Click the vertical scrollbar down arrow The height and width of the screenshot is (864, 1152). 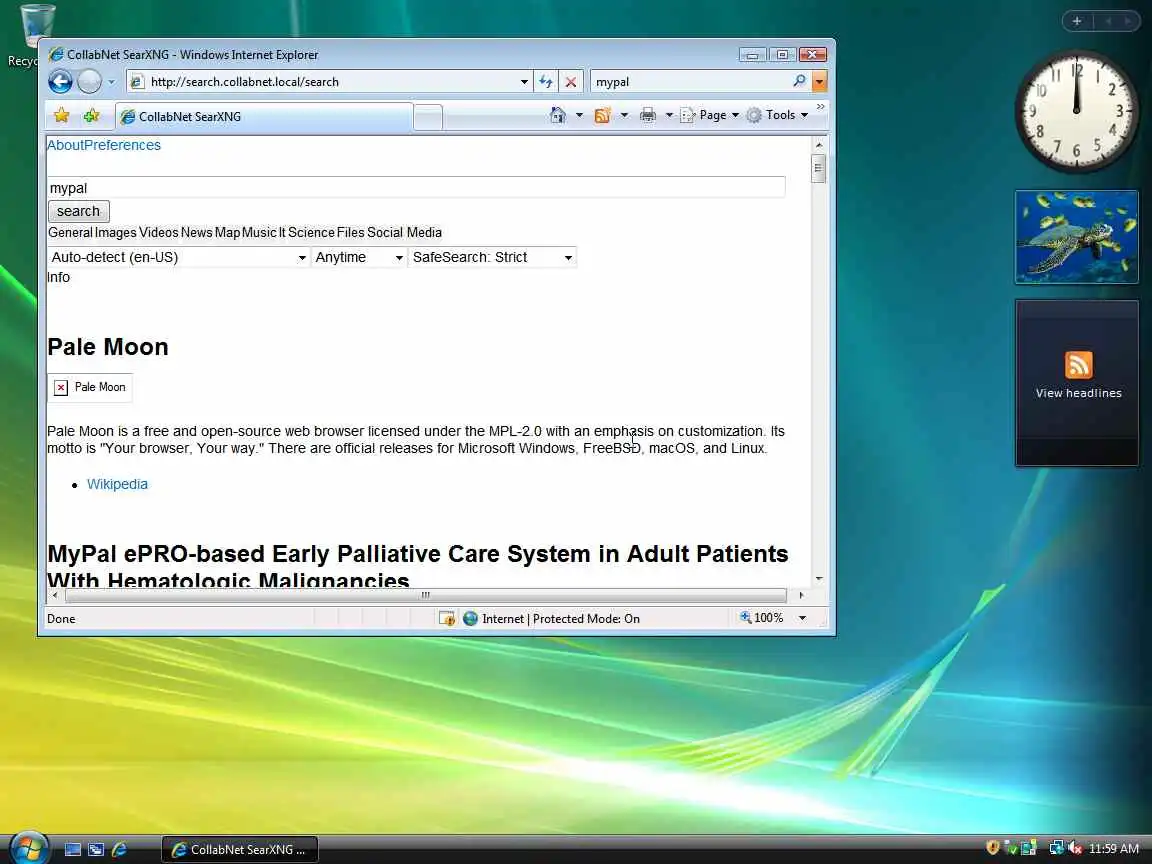(818, 580)
